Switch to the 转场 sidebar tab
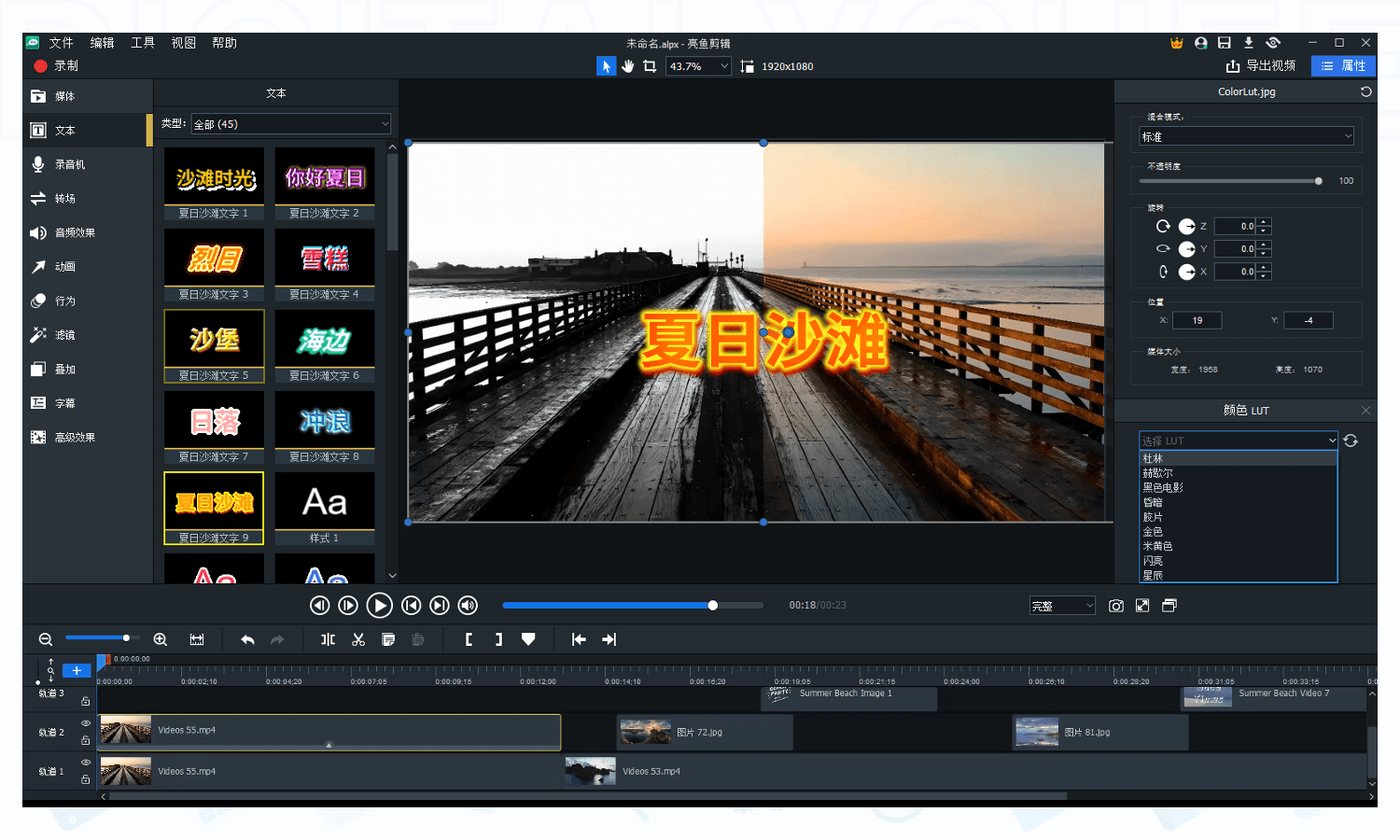This screenshot has width=1400, height=840. point(64,199)
